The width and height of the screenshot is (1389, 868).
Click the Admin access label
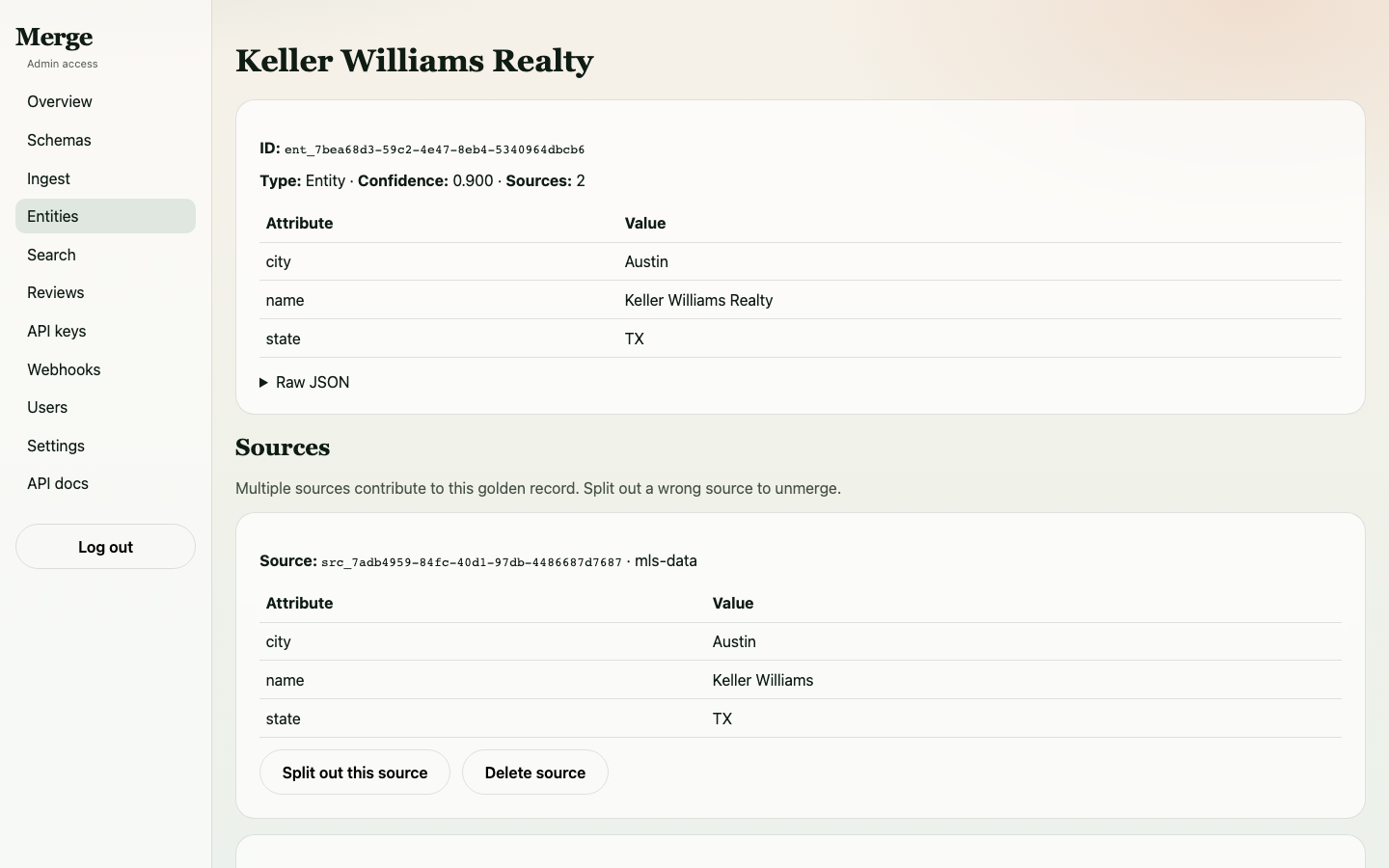[63, 64]
